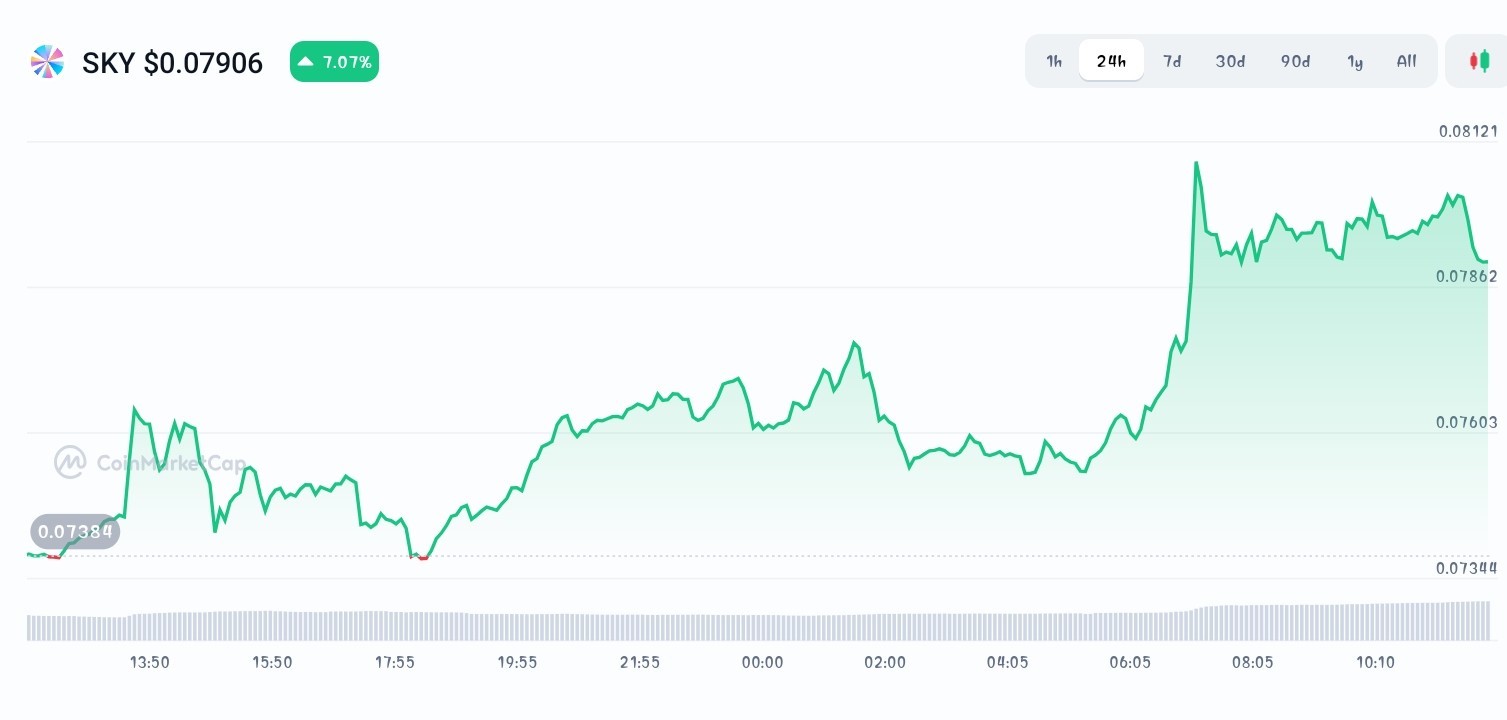Select the 1h time range tab
The height and width of the screenshot is (720, 1507).
[x=1054, y=61]
